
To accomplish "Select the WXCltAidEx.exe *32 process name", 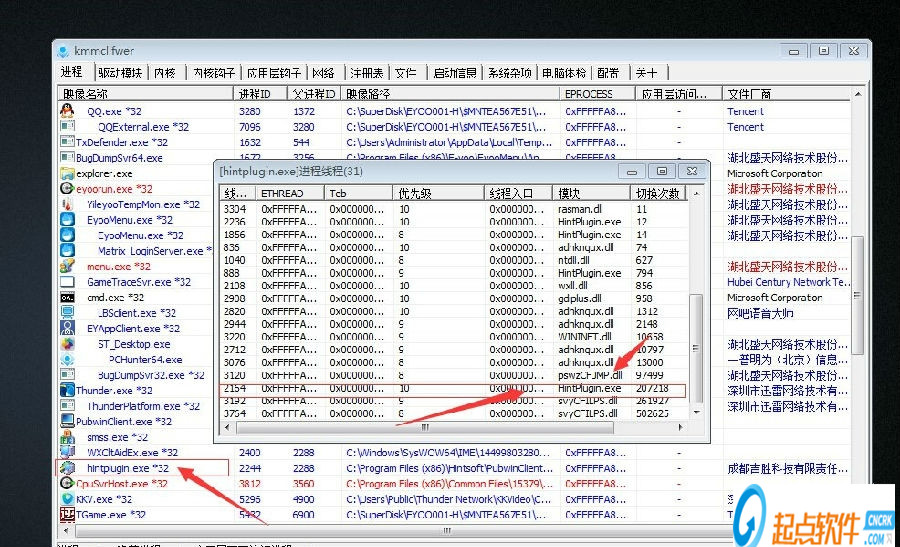I will click(133, 452).
